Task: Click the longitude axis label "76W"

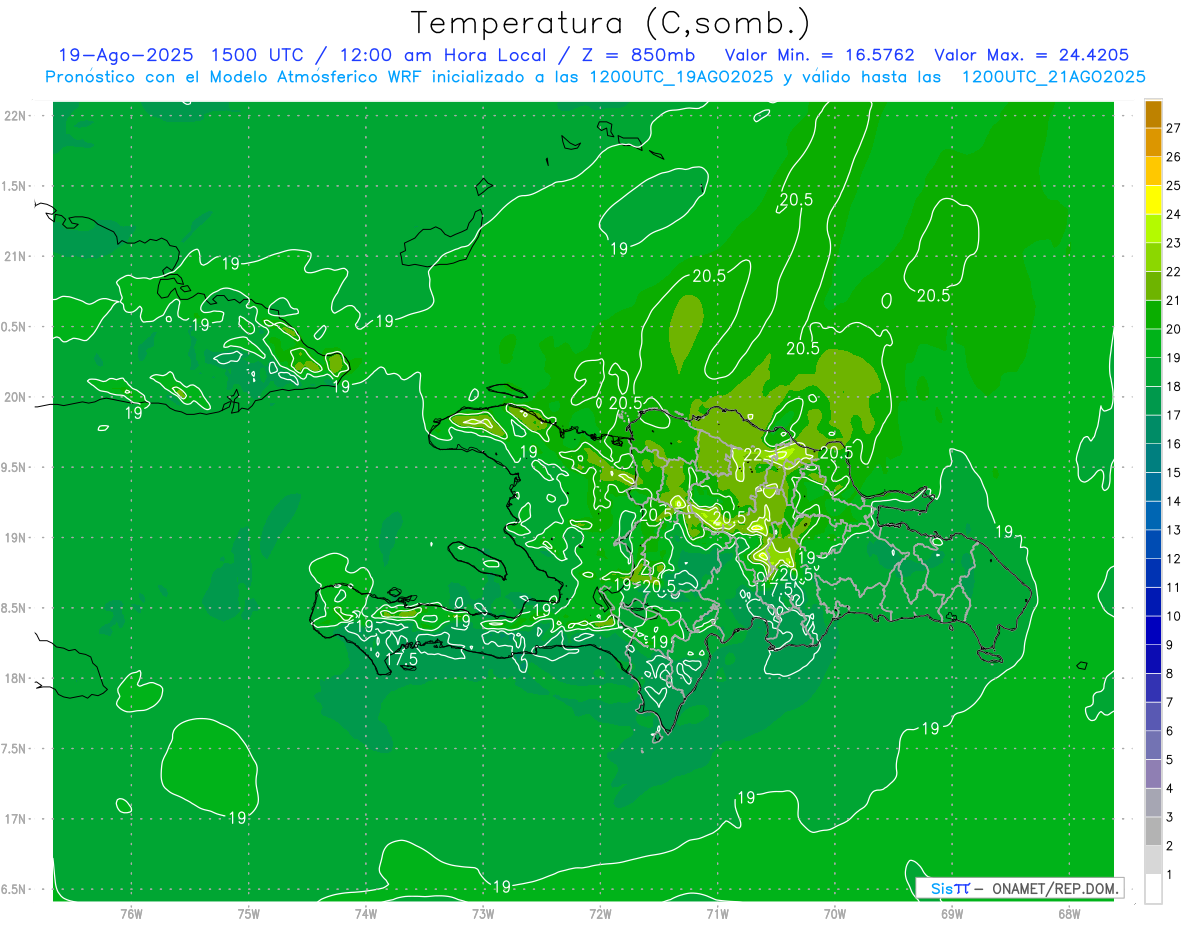Action: pyautogui.click(x=131, y=914)
